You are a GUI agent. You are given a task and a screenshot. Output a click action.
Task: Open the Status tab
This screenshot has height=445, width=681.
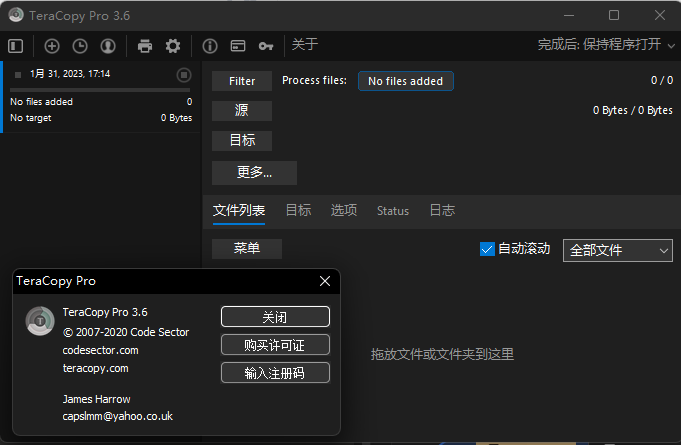pos(393,211)
